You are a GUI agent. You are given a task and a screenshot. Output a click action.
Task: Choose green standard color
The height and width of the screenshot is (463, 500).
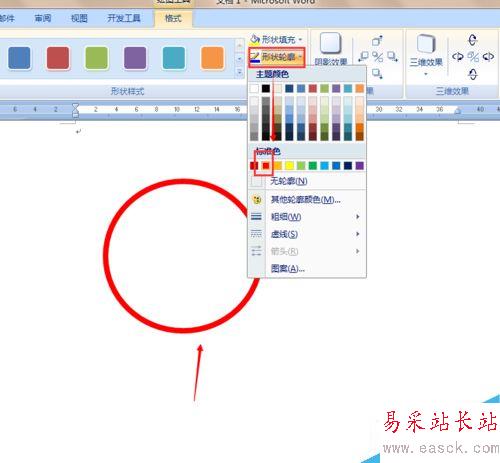[x=313, y=165]
